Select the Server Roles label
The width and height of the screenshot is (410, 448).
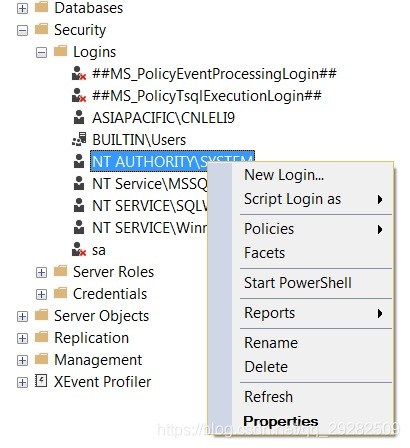pyautogui.click(x=113, y=272)
